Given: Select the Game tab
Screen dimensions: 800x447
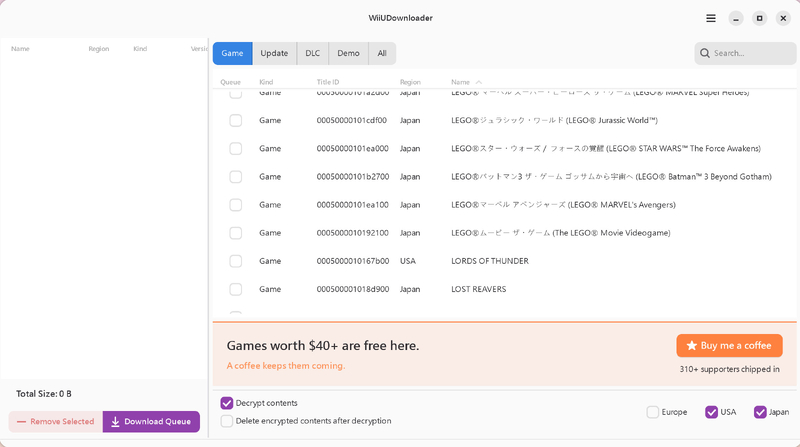Looking at the screenshot, I should (232, 53).
